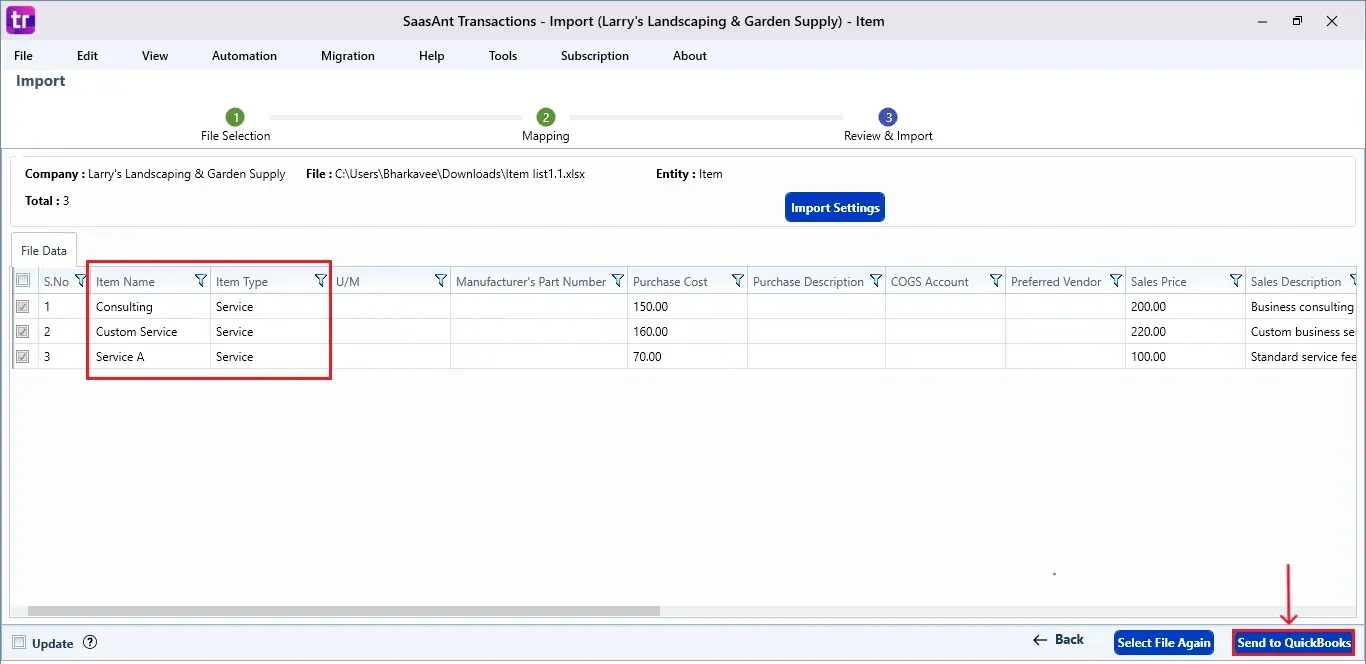The height and width of the screenshot is (664, 1366).
Task: Click the Item Type column filter icon
Action: coord(320,281)
